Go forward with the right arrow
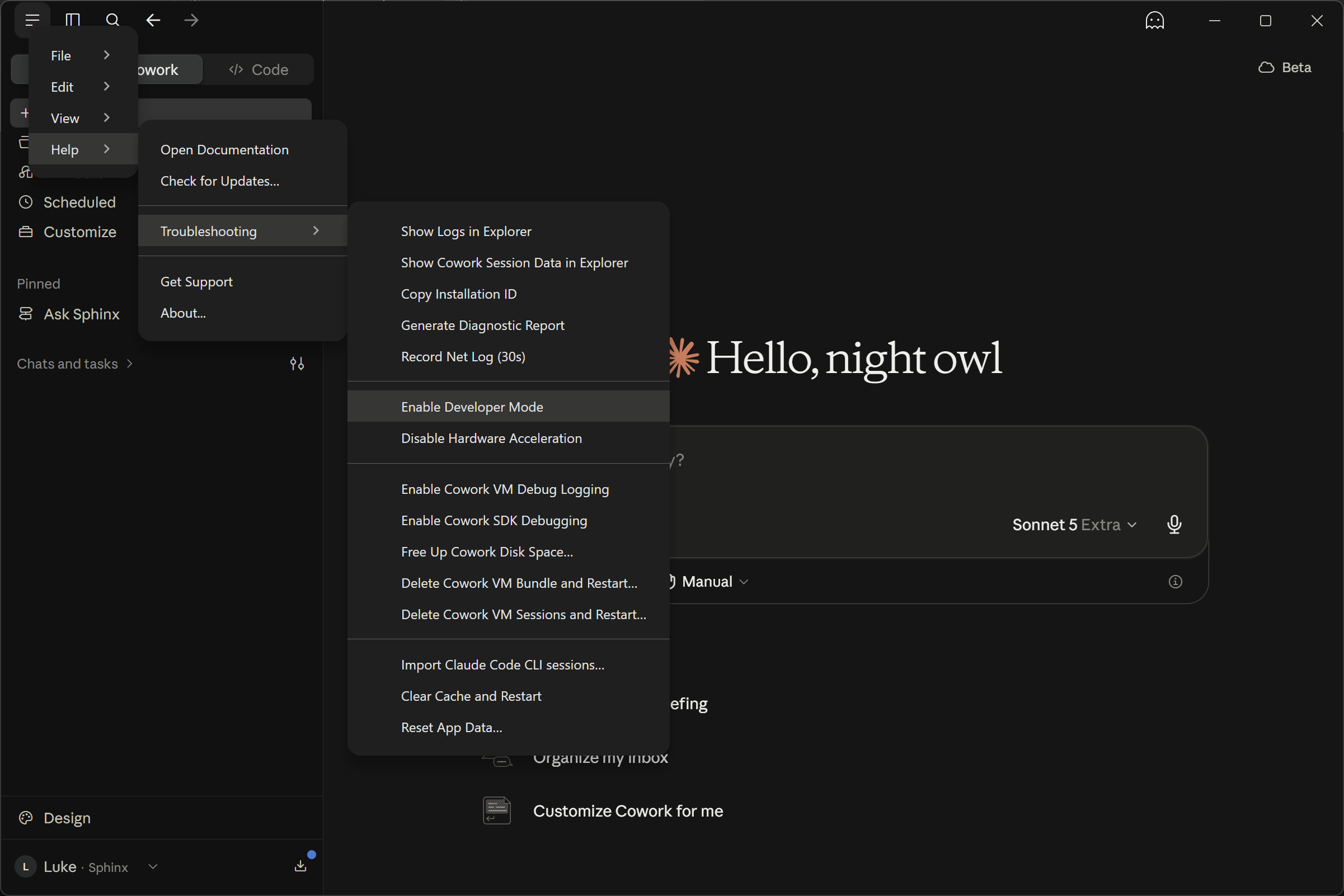The image size is (1344, 896). coord(191,21)
